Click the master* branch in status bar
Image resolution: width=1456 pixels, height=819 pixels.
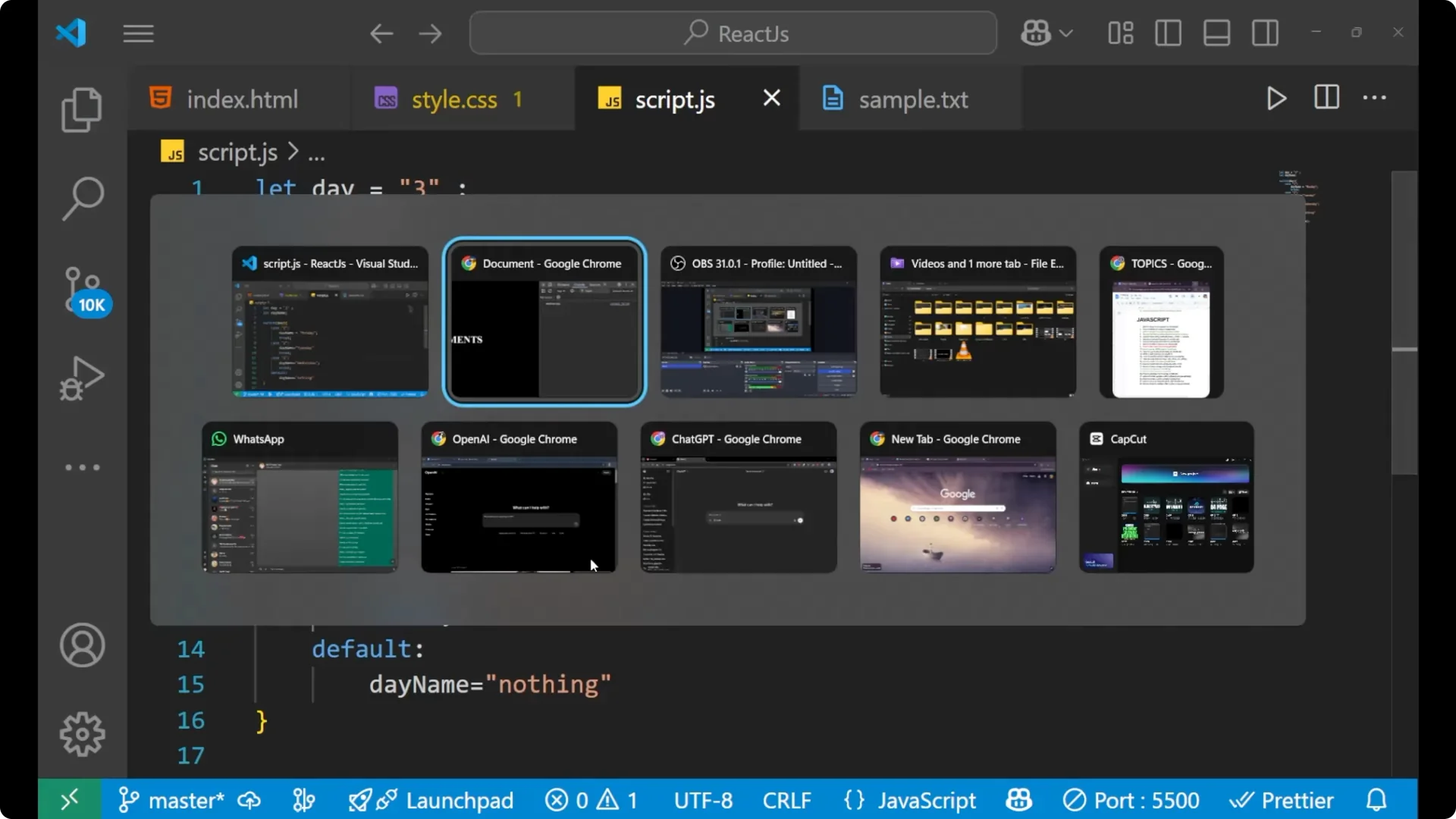tap(173, 800)
